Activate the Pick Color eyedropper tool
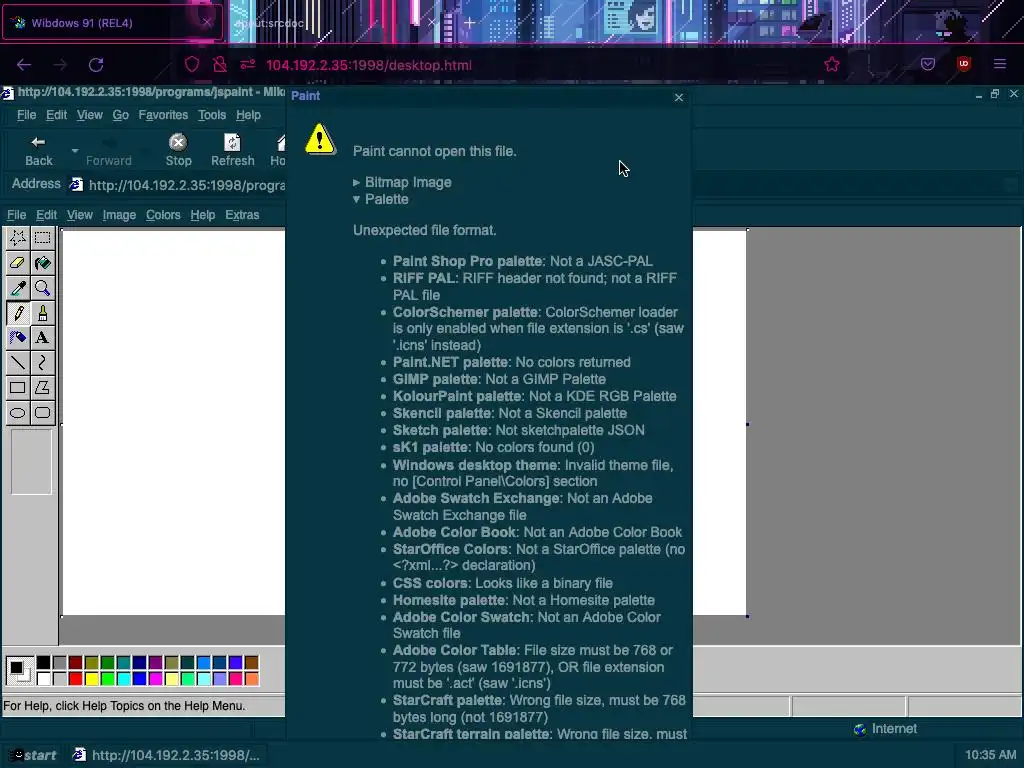This screenshot has height=768, width=1024. pos(18,288)
